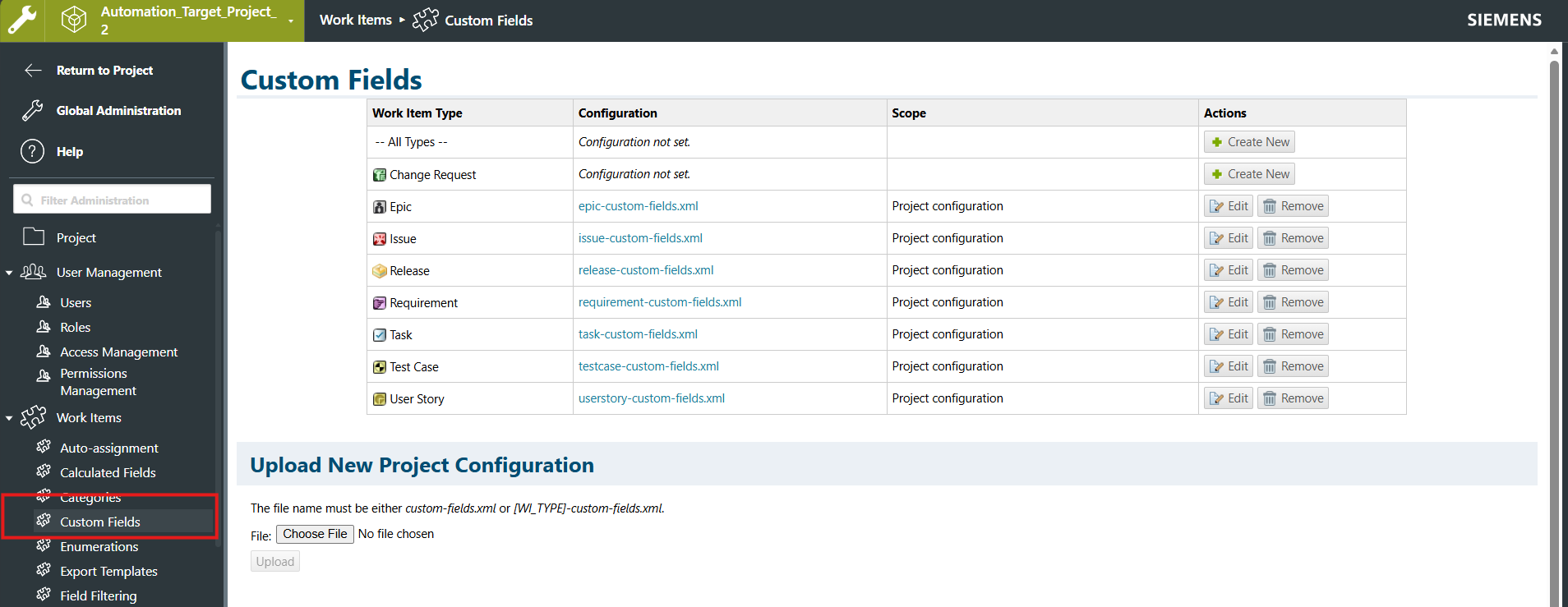This screenshot has width=1568, height=607.
Task: Click the project cube icon in header
Action: (74, 21)
